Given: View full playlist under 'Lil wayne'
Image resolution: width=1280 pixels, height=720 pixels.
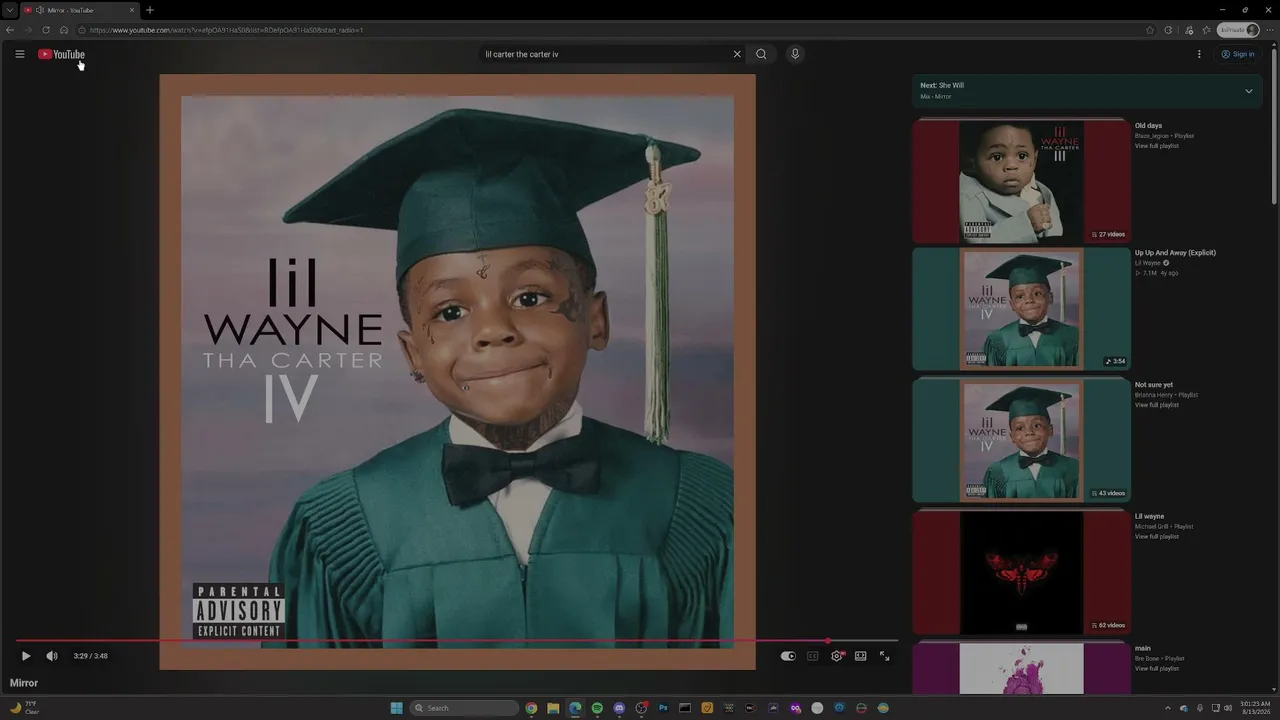Looking at the screenshot, I should (1156, 537).
